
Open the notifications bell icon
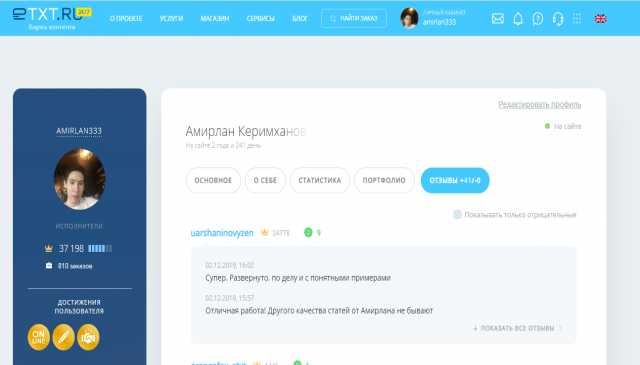pyautogui.click(x=518, y=19)
